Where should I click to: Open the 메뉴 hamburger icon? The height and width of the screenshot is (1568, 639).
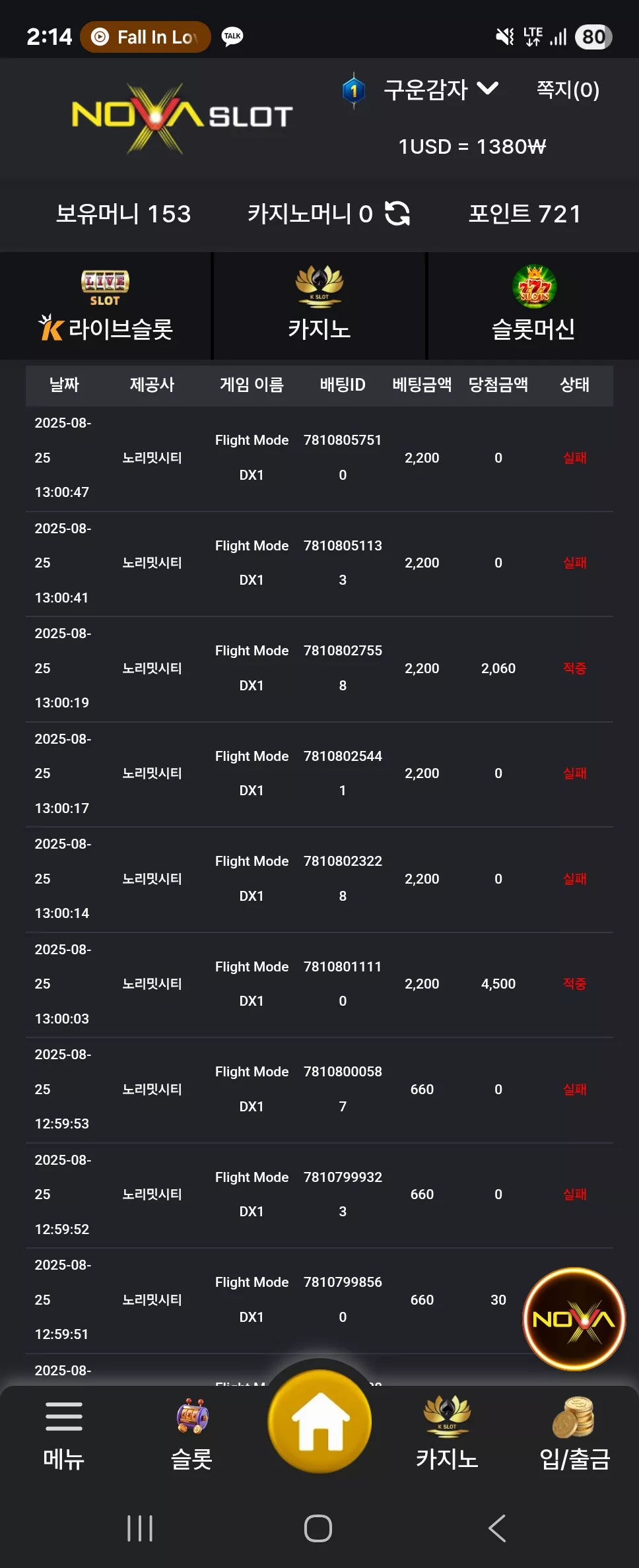pos(64,1416)
